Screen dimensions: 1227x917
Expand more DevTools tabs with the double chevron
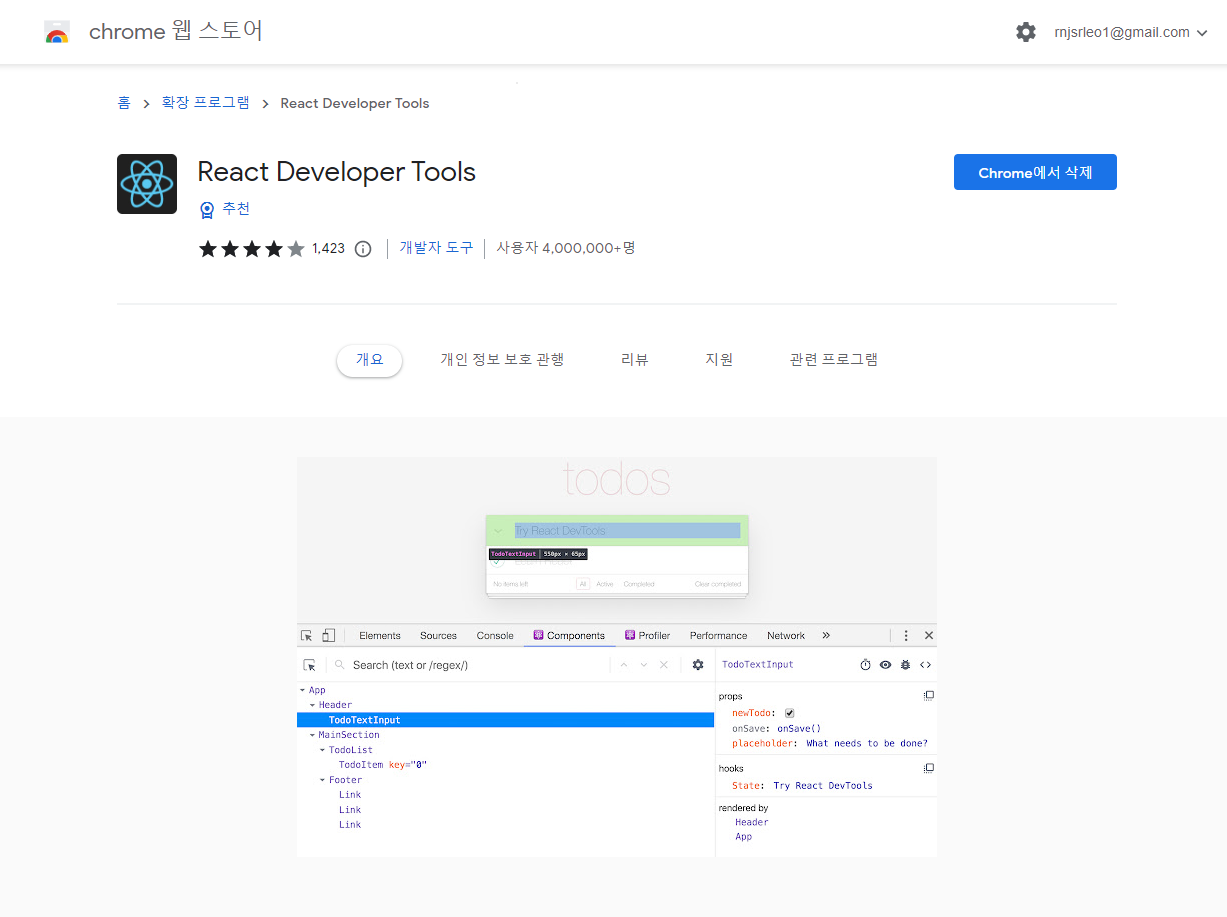(x=826, y=636)
